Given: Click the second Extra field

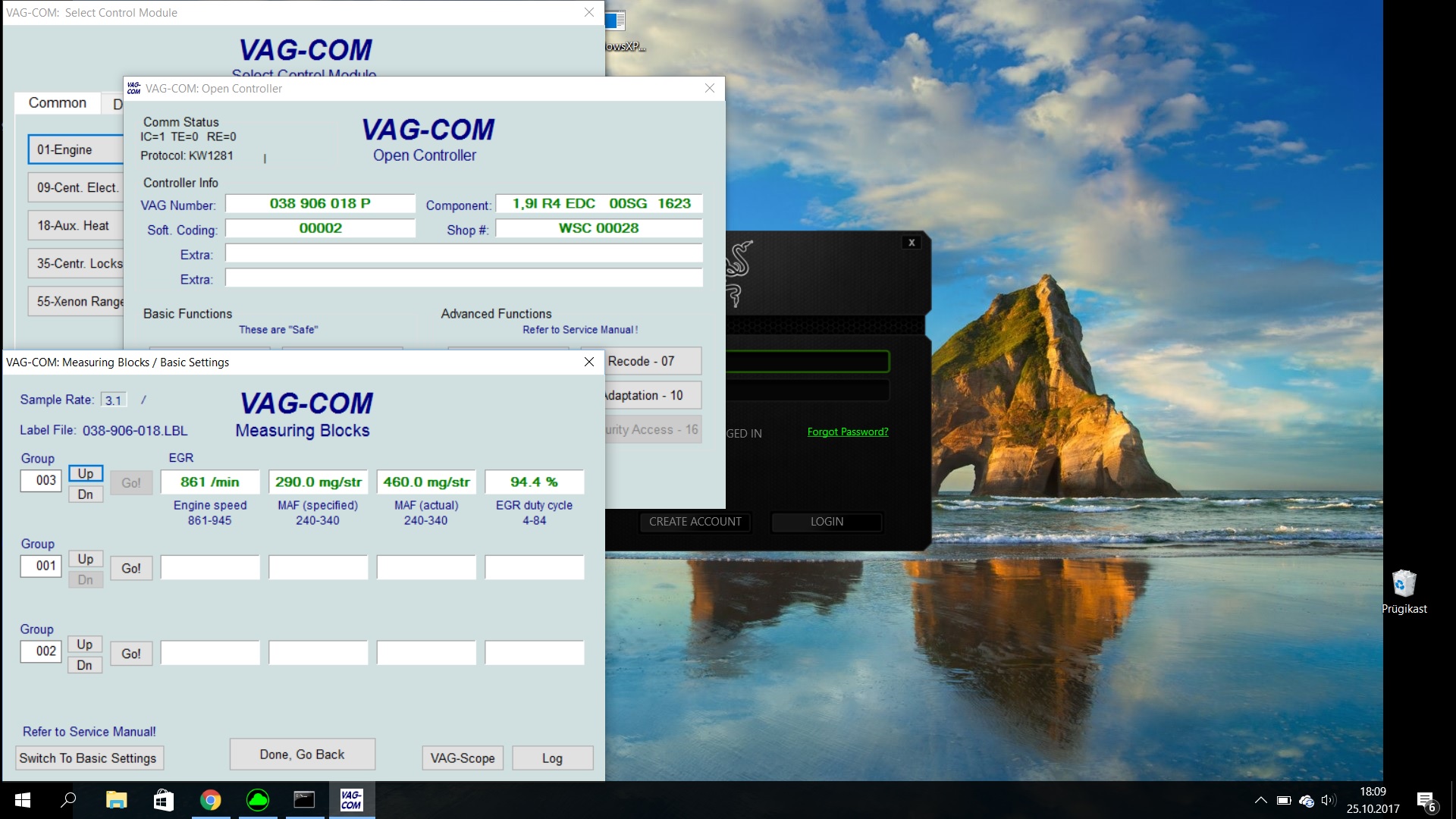Looking at the screenshot, I should [x=464, y=278].
